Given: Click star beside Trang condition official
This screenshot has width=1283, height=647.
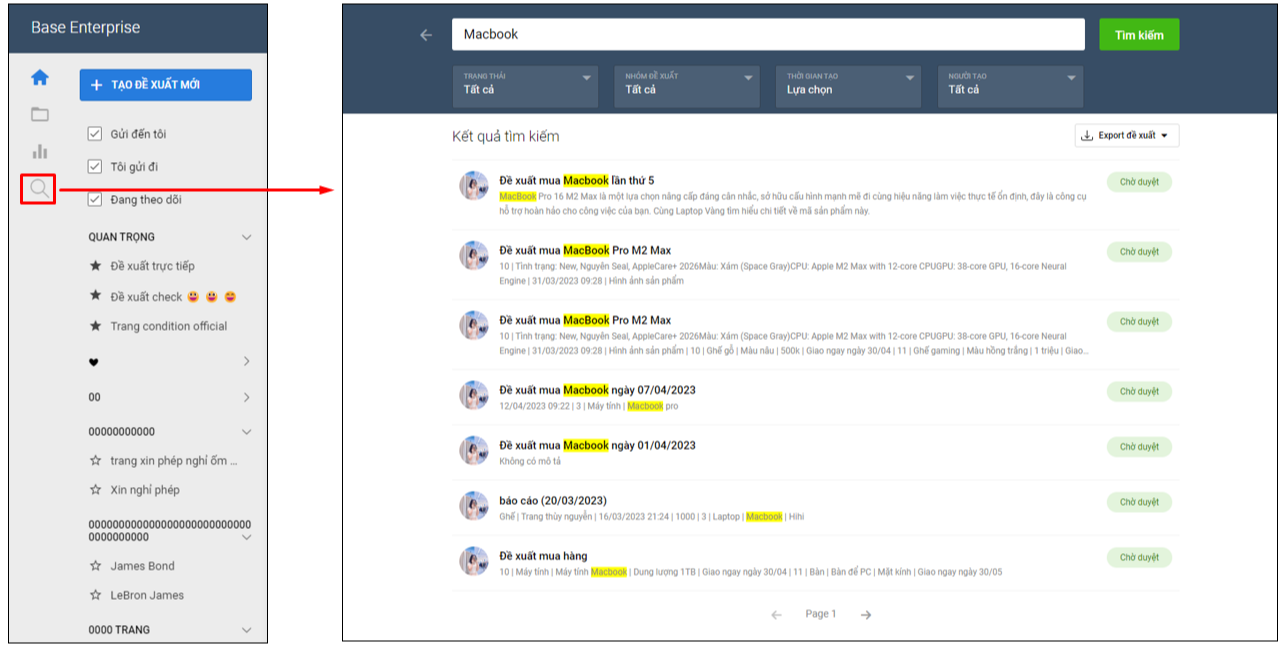Looking at the screenshot, I should tap(96, 326).
